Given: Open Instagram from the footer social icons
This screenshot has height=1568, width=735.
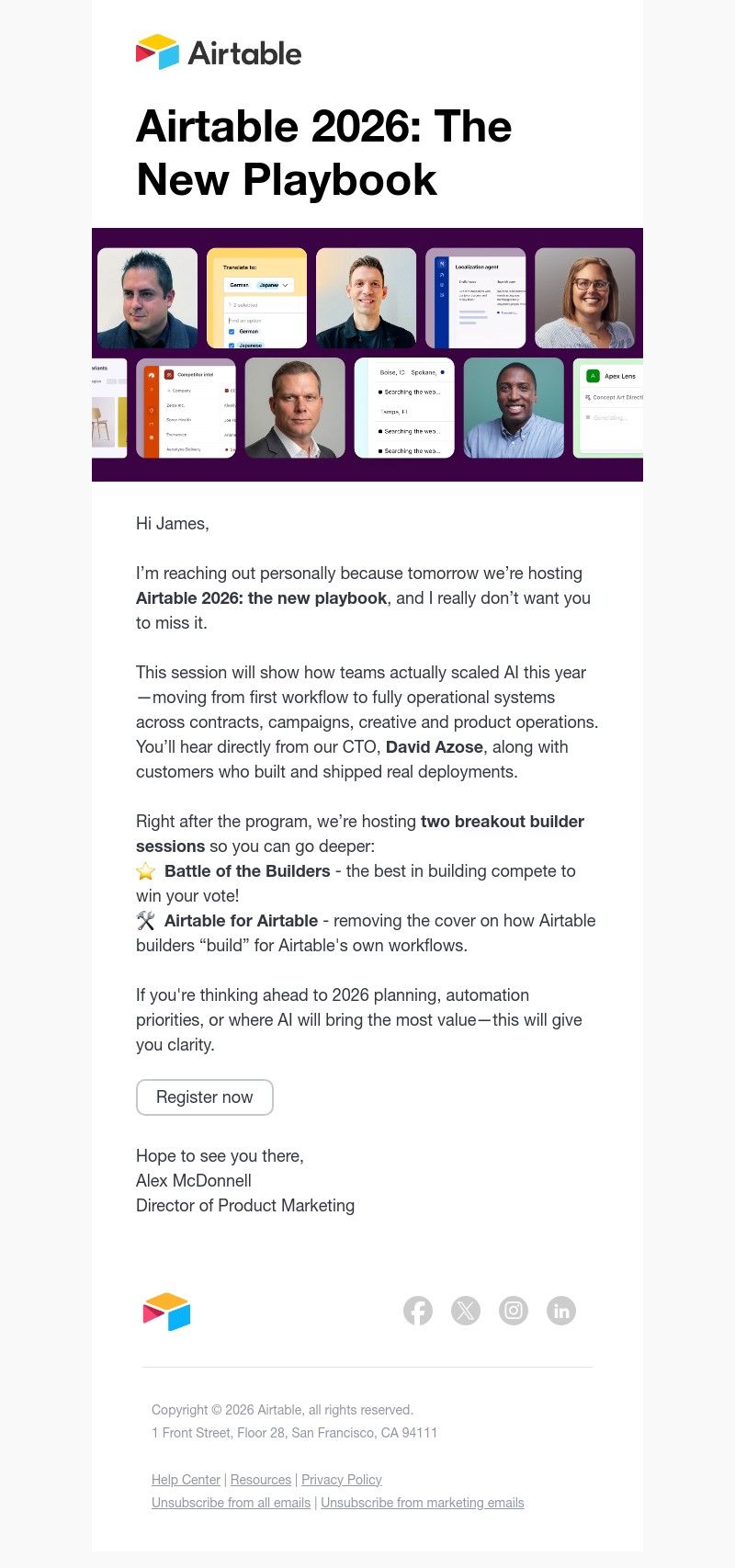Looking at the screenshot, I should click(514, 1311).
